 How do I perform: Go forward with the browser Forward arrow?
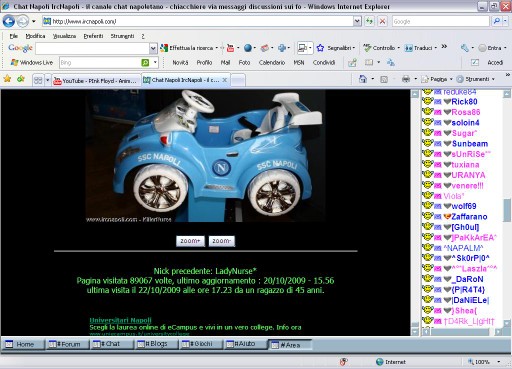coord(23,21)
